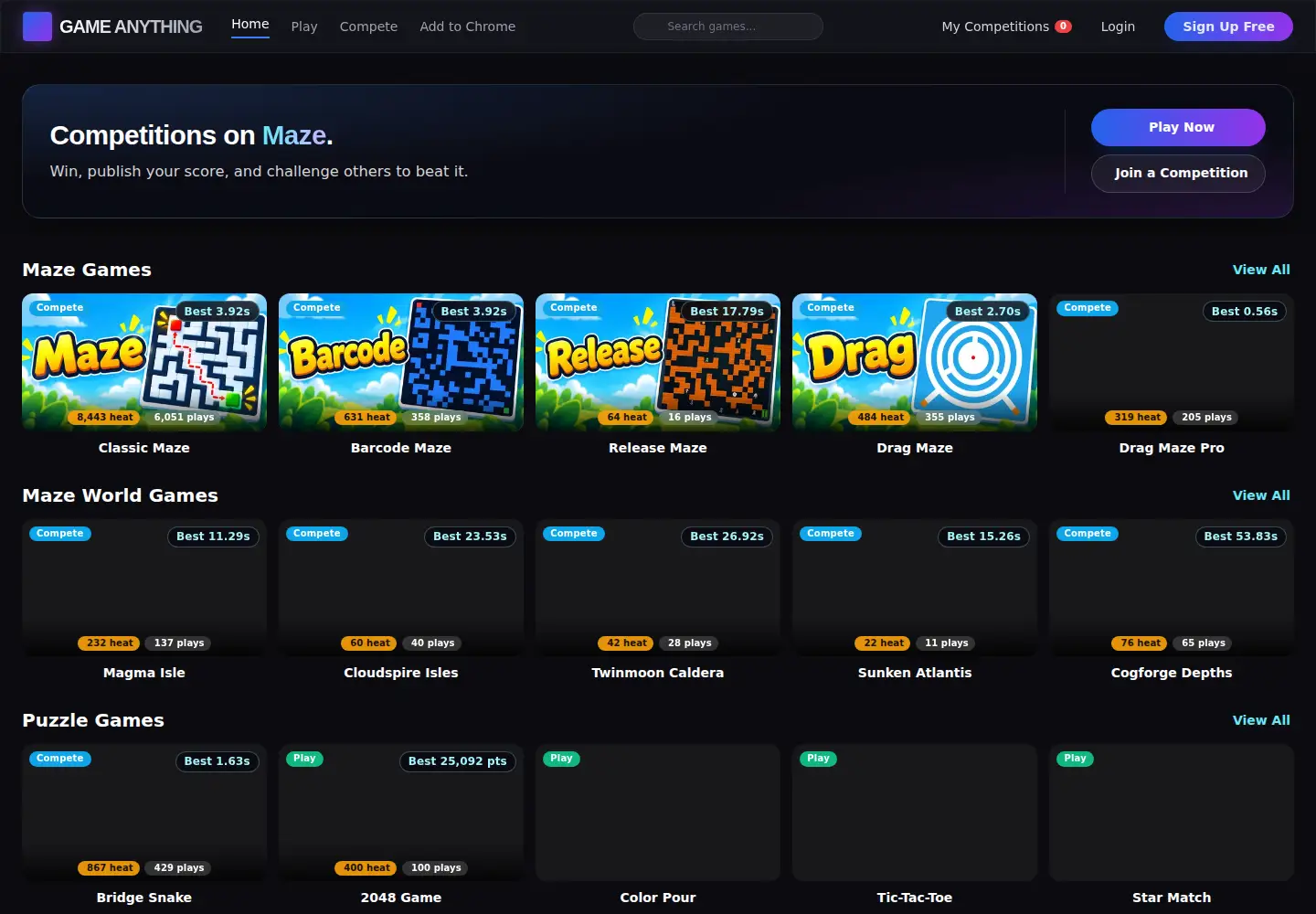
Task: Open the Release Maze thumbnail
Action: (658, 362)
